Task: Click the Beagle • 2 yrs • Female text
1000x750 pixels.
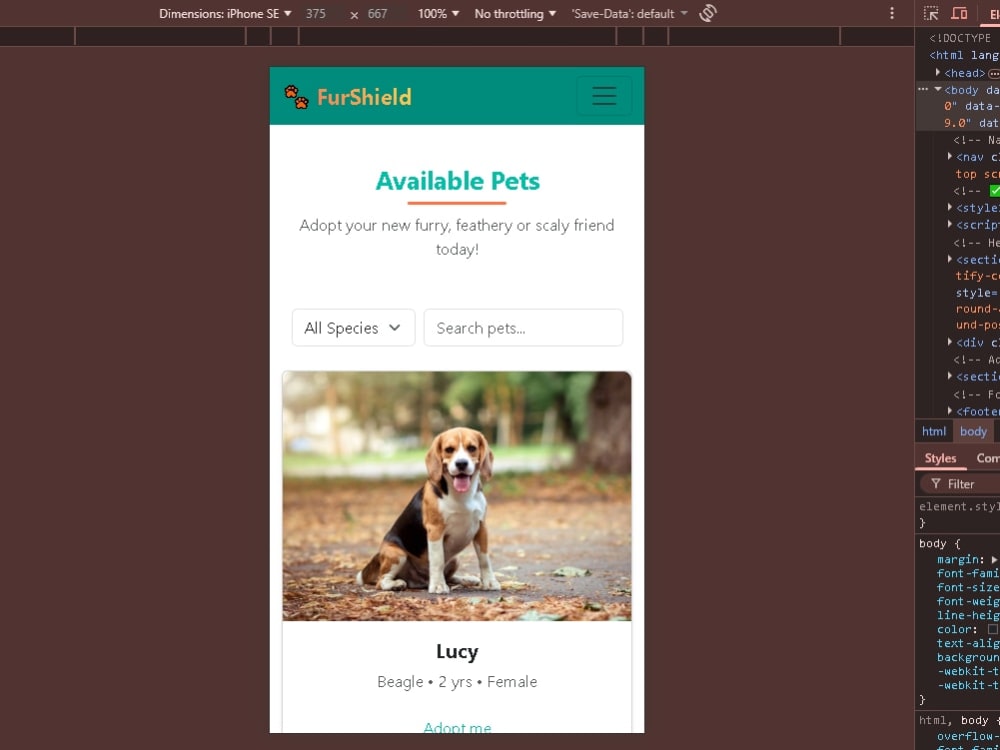Action: click(x=457, y=682)
